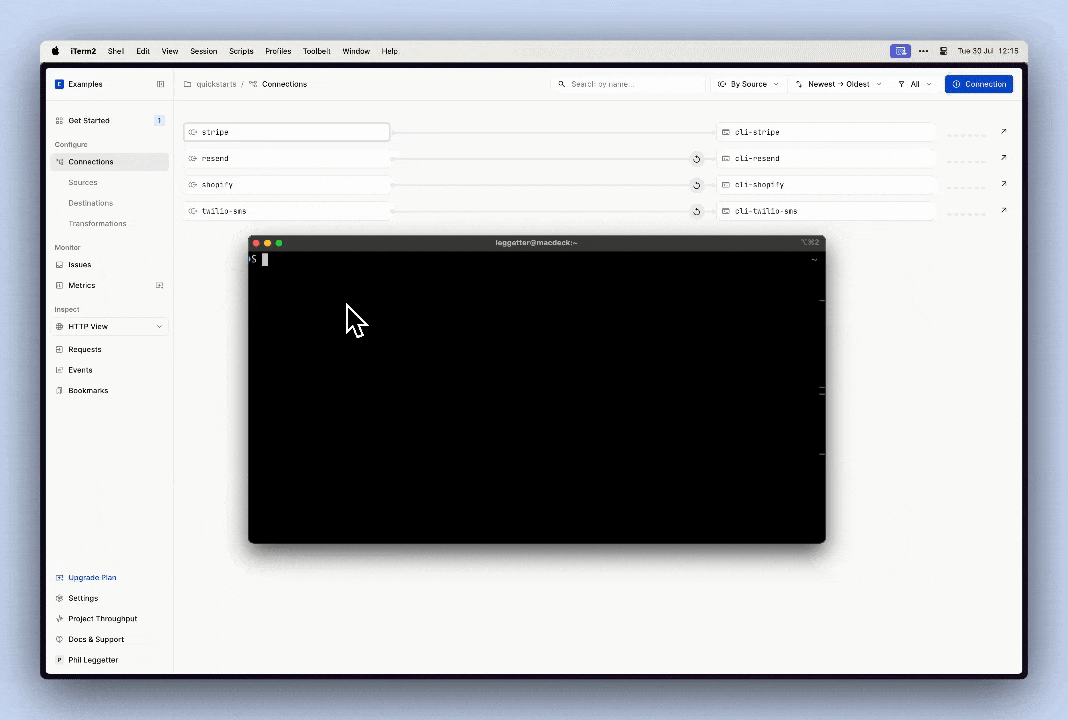1068x720 pixels.
Task: Select Connections in the sidebar
Action: pos(90,161)
